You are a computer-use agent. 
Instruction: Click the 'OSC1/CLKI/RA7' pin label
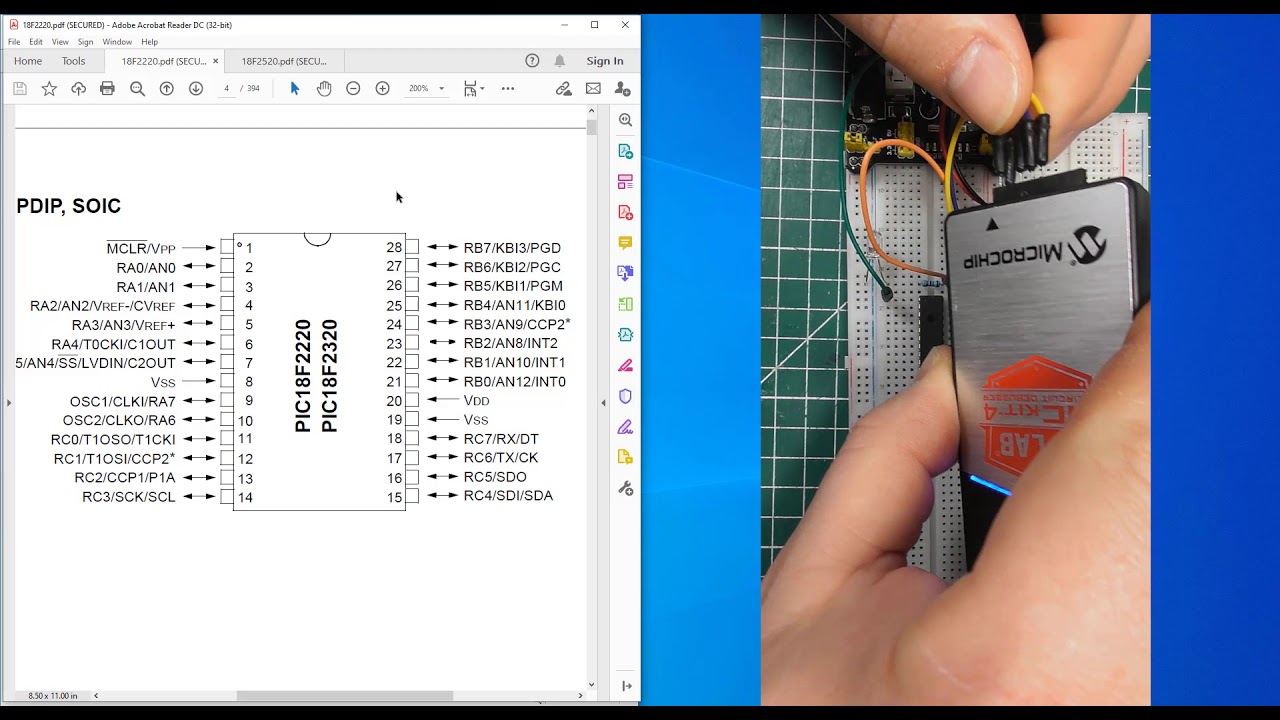[122, 401]
